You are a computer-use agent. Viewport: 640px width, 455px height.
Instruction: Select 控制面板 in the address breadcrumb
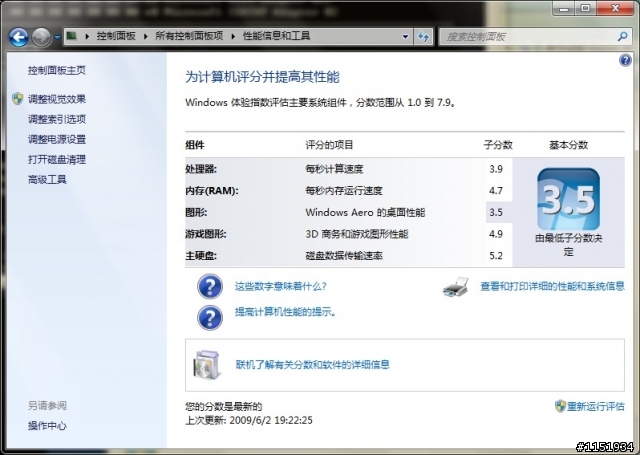pos(116,36)
